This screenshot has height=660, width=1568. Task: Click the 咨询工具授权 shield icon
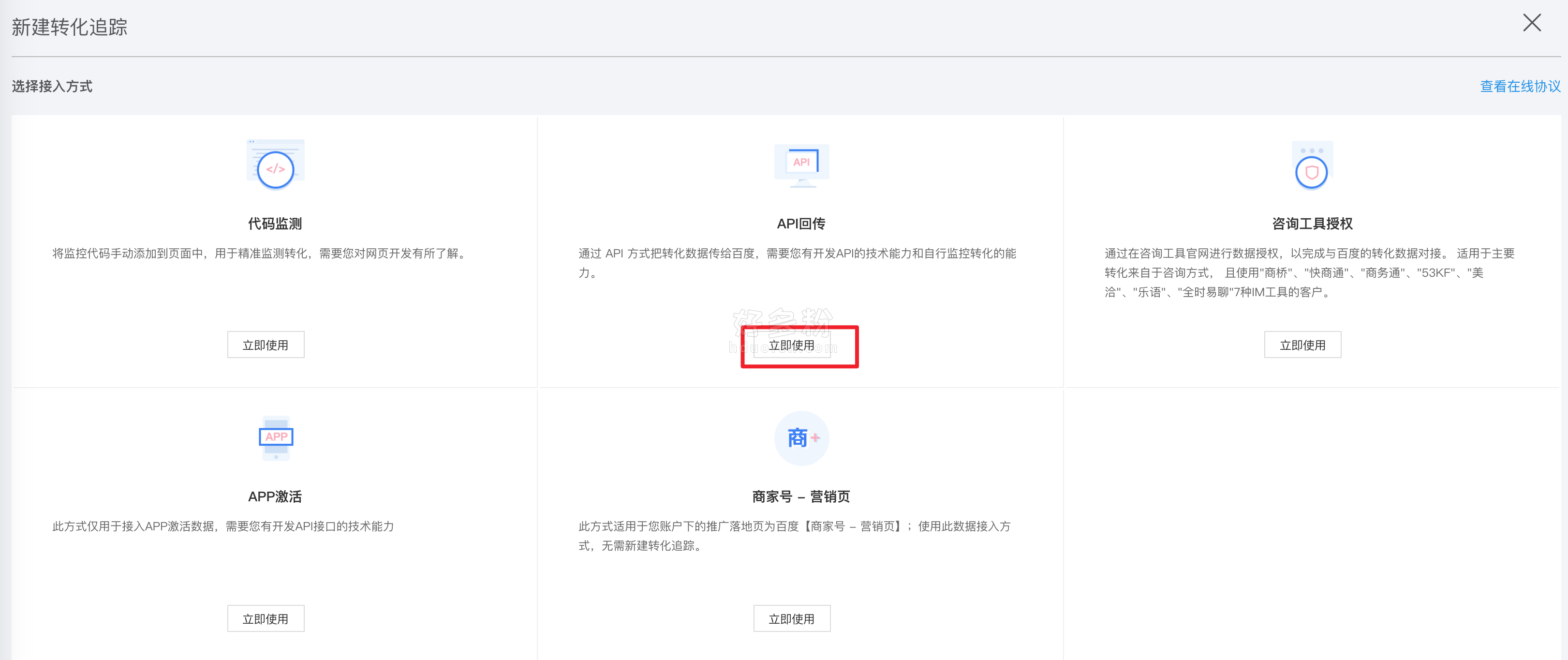pyautogui.click(x=1312, y=165)
